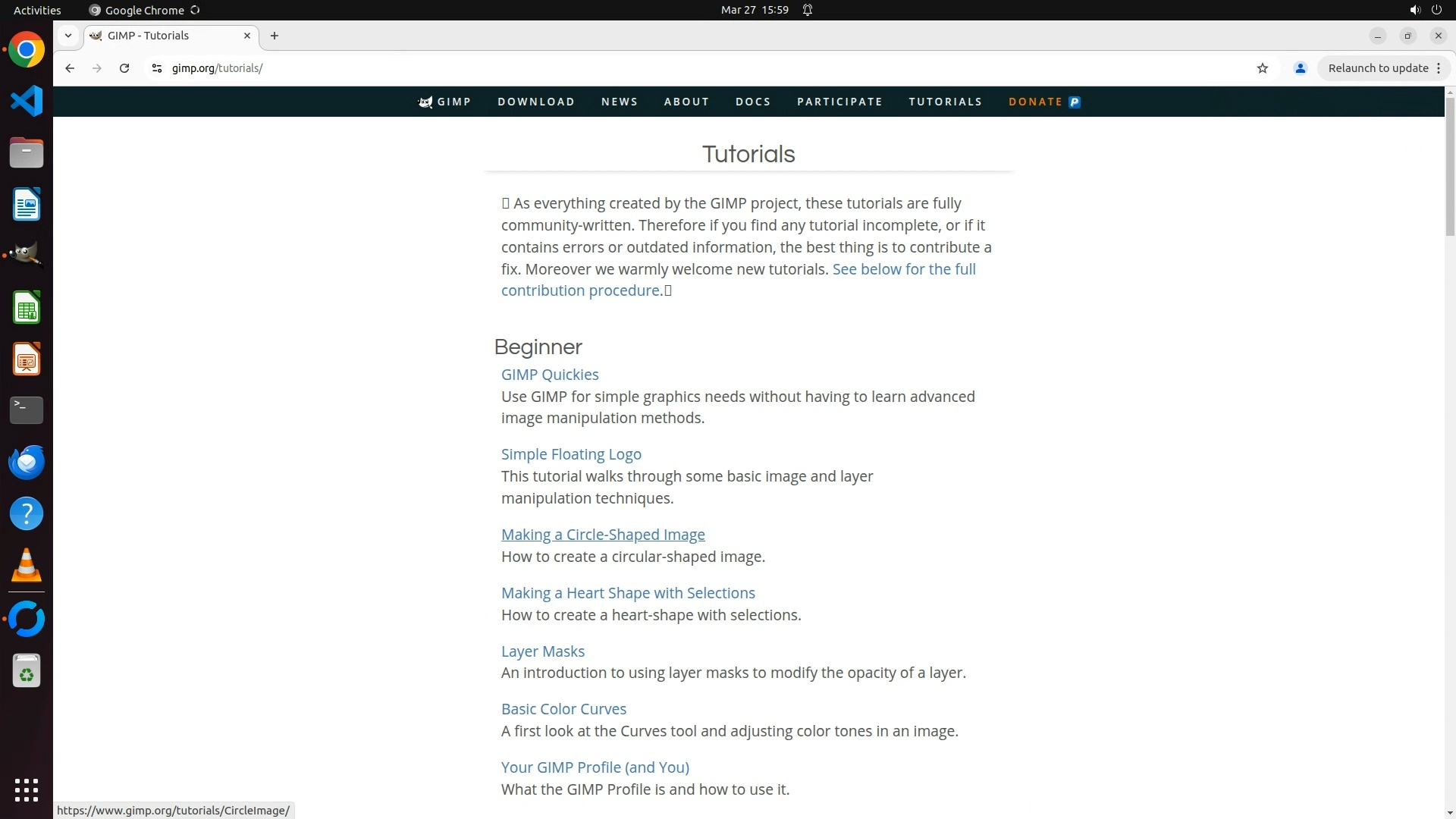Image resolution: width=1456 pixels, height=819 pixels.
Task: Open Visual Studio Code from dock
Action: [27, 101]
